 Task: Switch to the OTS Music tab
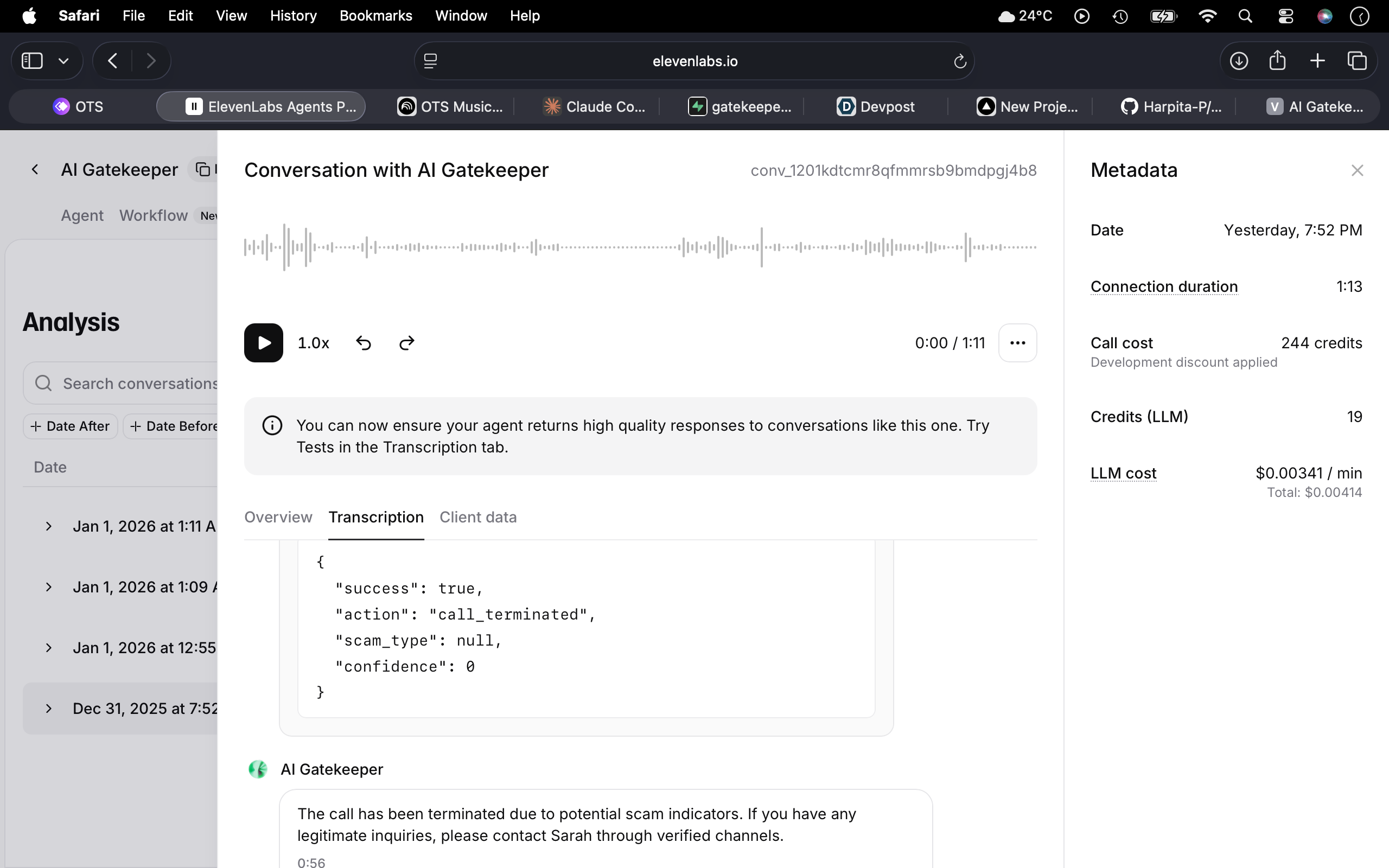[x=450, y=107]
